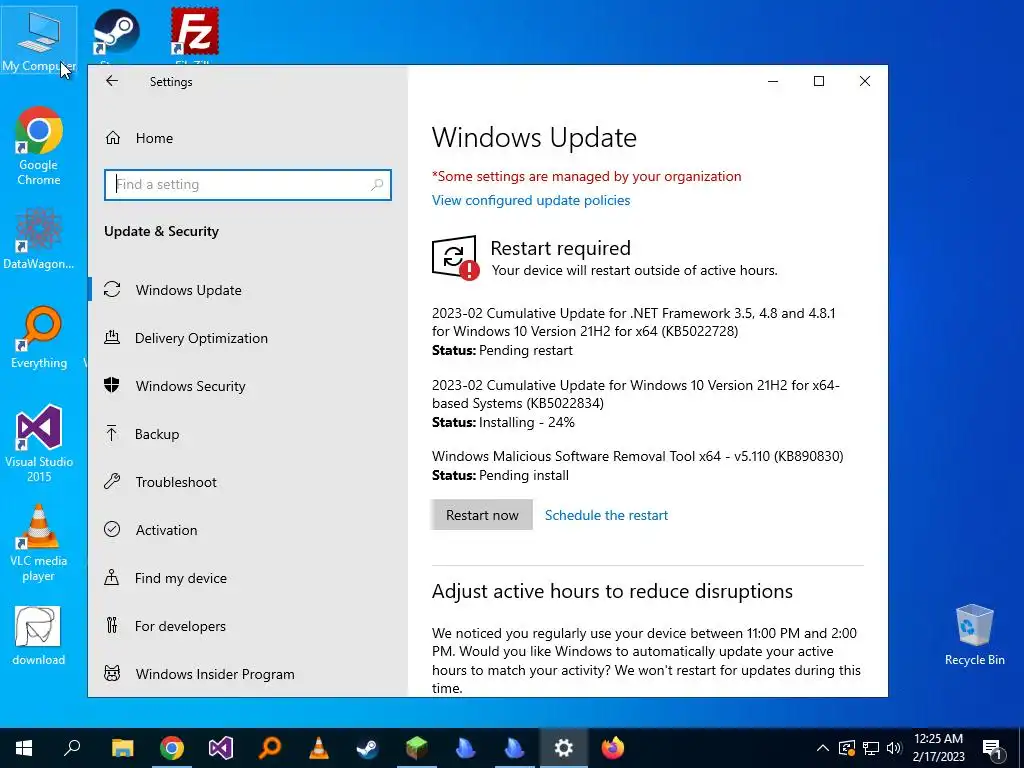Click the network tray icon
This screenshot has height=768, width=1024.
(x=871, y=748)
